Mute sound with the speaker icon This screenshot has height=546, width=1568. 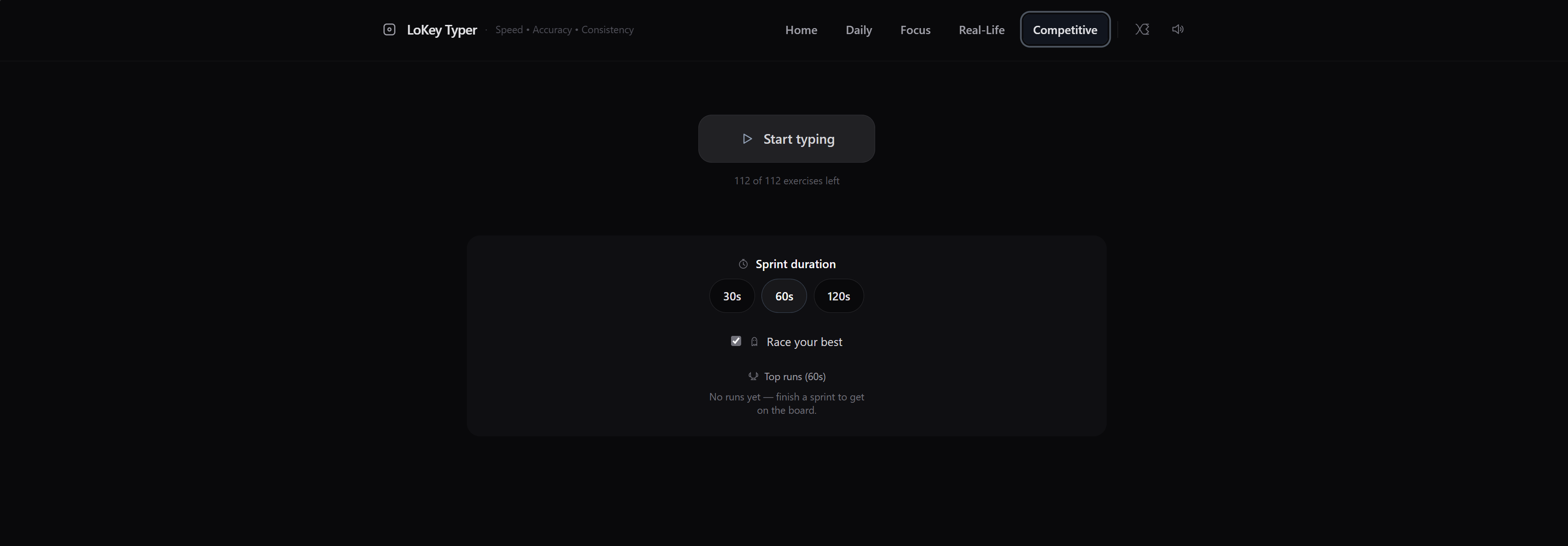[x=1177, y=29]
